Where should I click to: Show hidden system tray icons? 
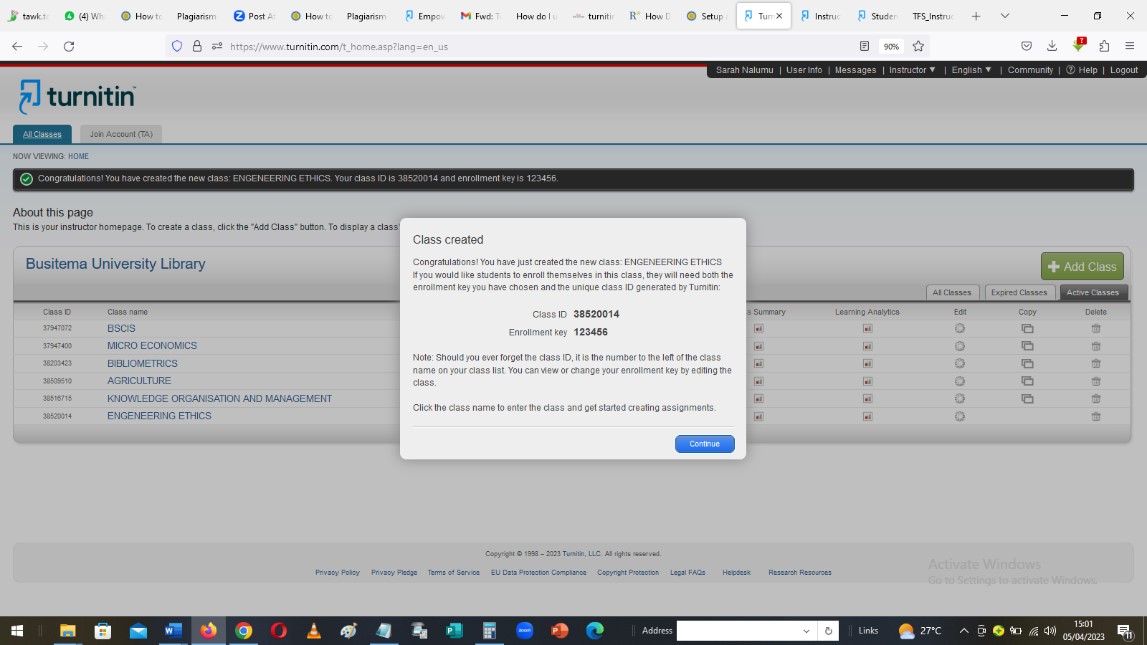(963, 631)
